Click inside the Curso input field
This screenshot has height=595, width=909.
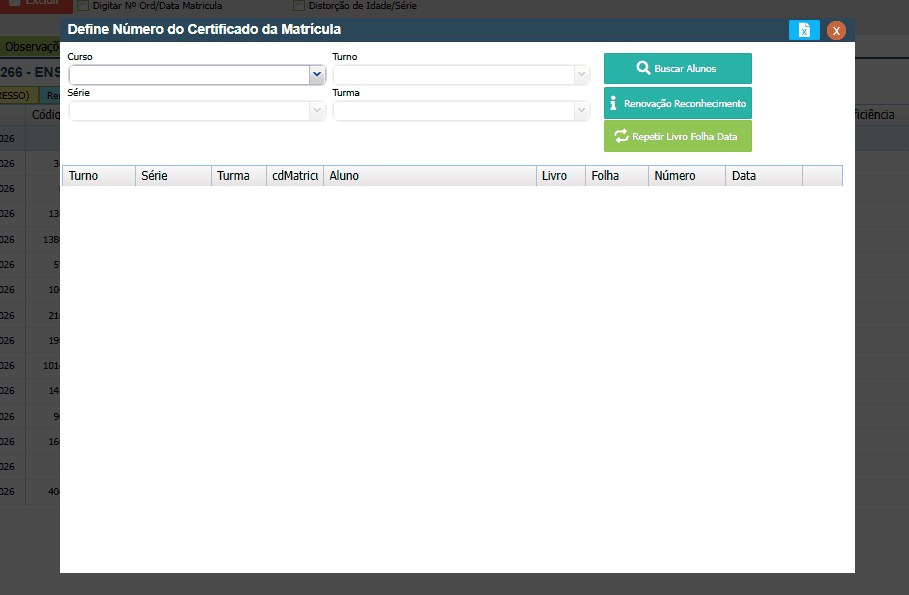[190, 74]
